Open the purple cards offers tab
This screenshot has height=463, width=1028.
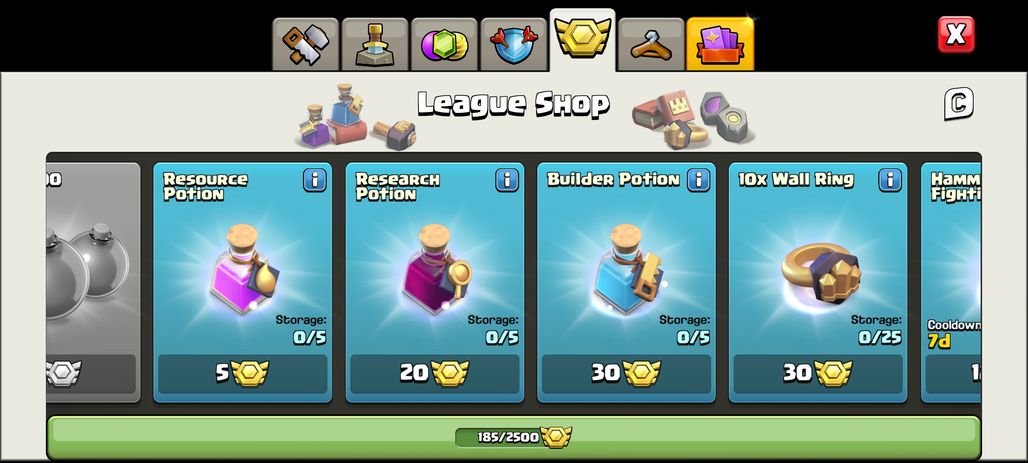pyautogui.click(x=720, y=45)
